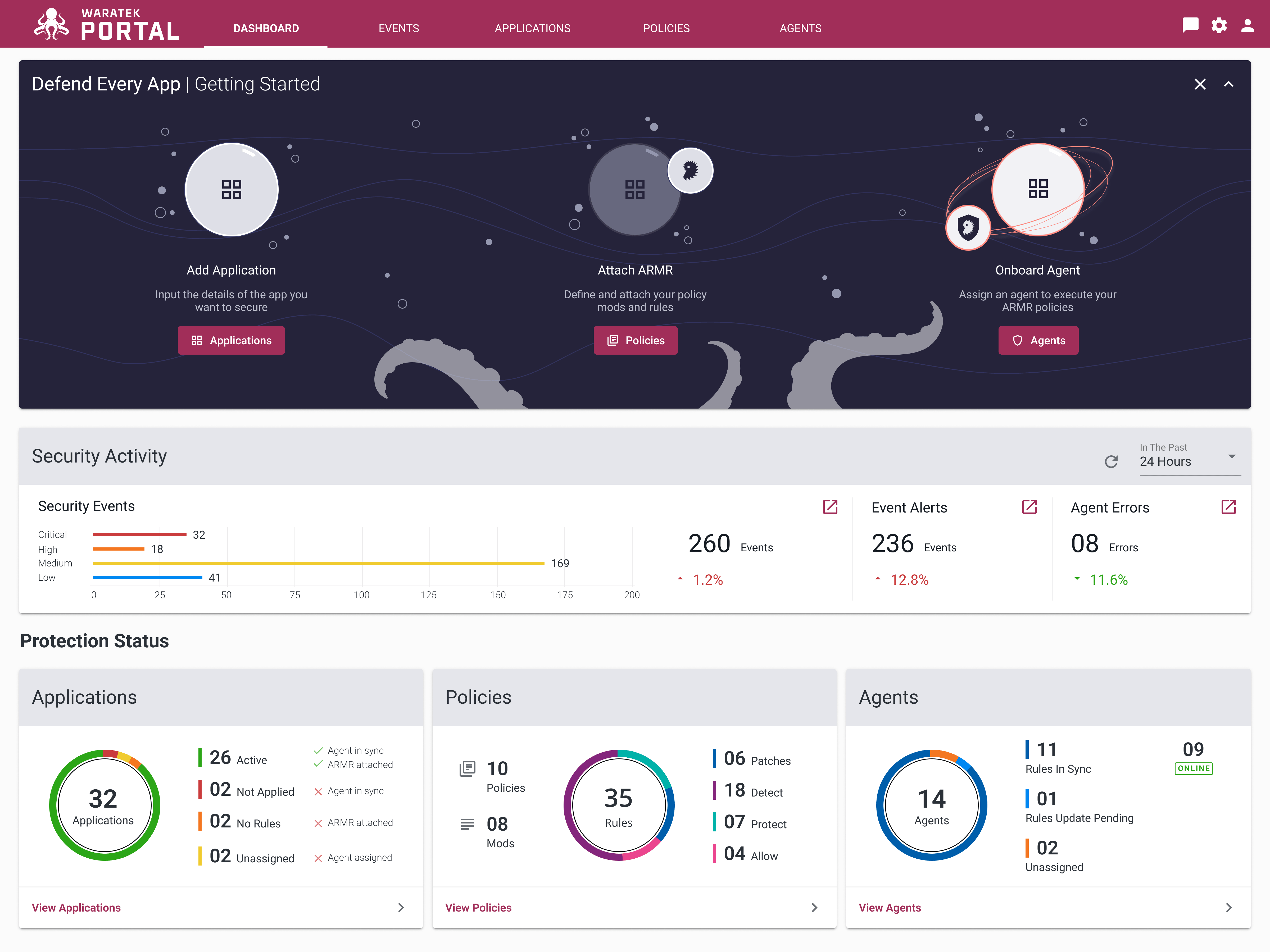Image resolution: width=1270 pixels, height=952 pixels.
Task: Click the Applications button
Action: click(x=232, y=340)
